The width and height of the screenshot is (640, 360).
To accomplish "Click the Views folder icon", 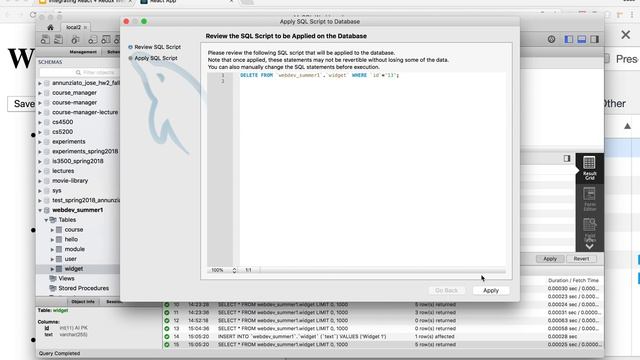I will [53, 278].
